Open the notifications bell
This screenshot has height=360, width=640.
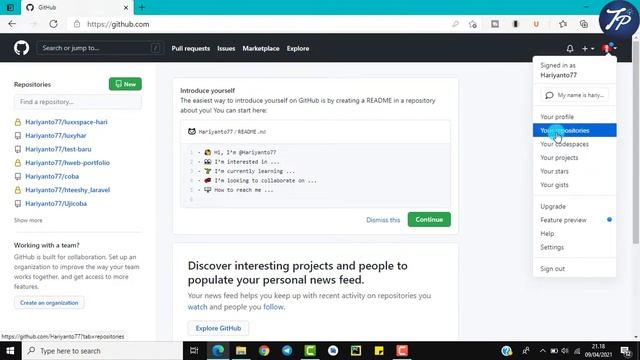click(x=570, y=49)
